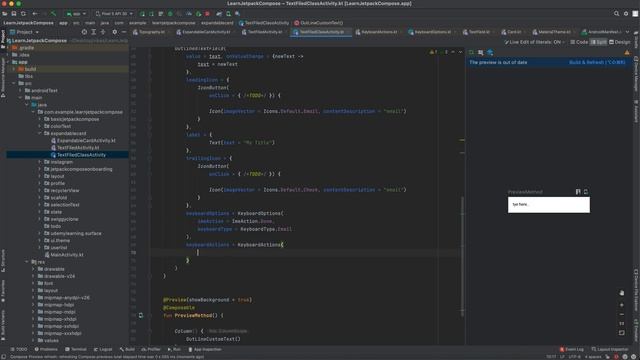Open the Profiler tool window button
The width and height of the screenshot is (640, 360).
[151, 349]
